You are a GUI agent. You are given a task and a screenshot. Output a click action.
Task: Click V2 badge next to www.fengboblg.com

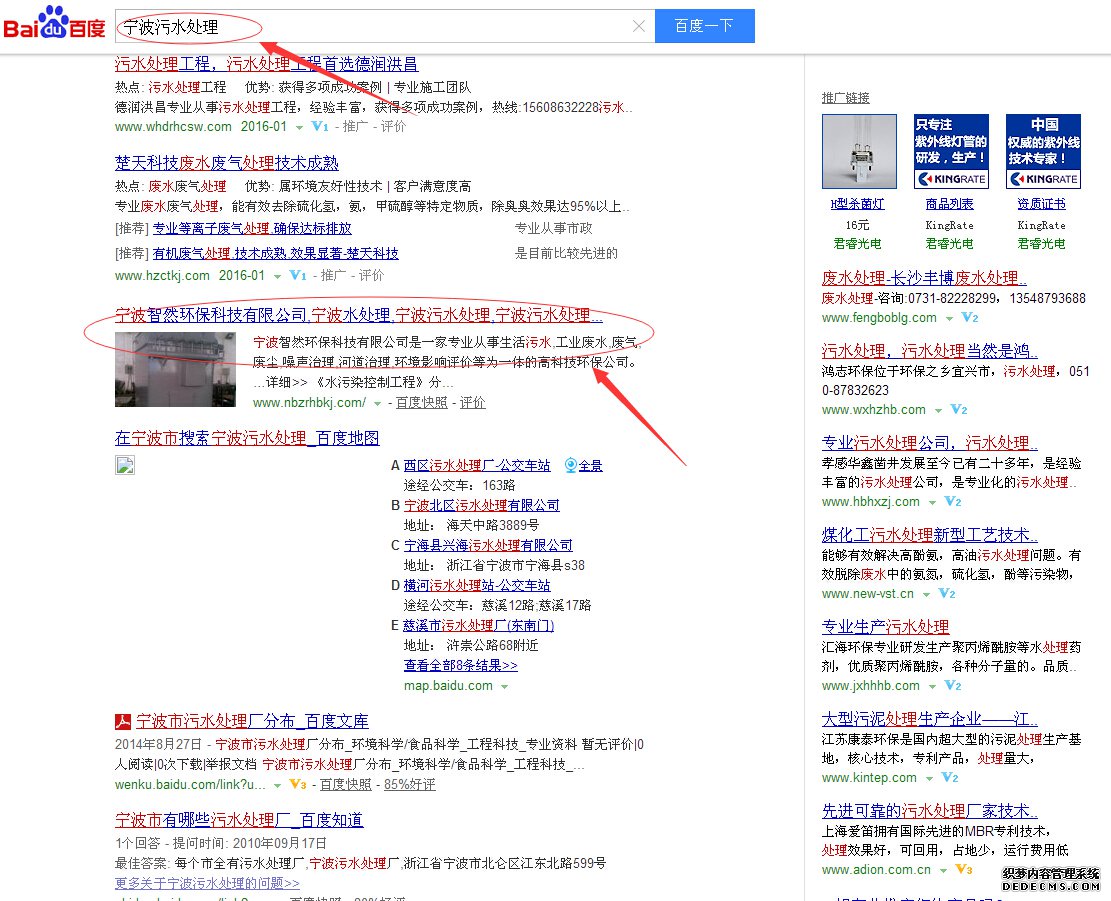(x=970, y=318)
